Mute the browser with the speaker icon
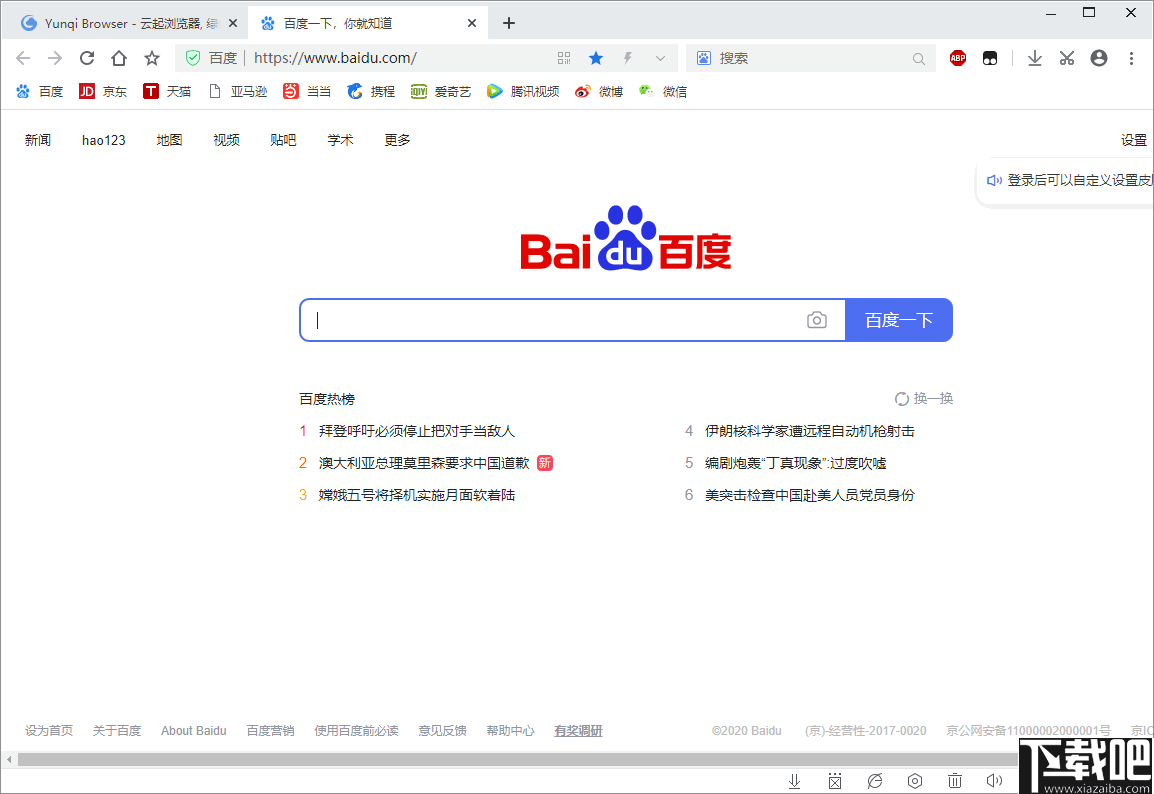Image resolution: width=1154 pixels, height=794 pixels. point(994,780)
